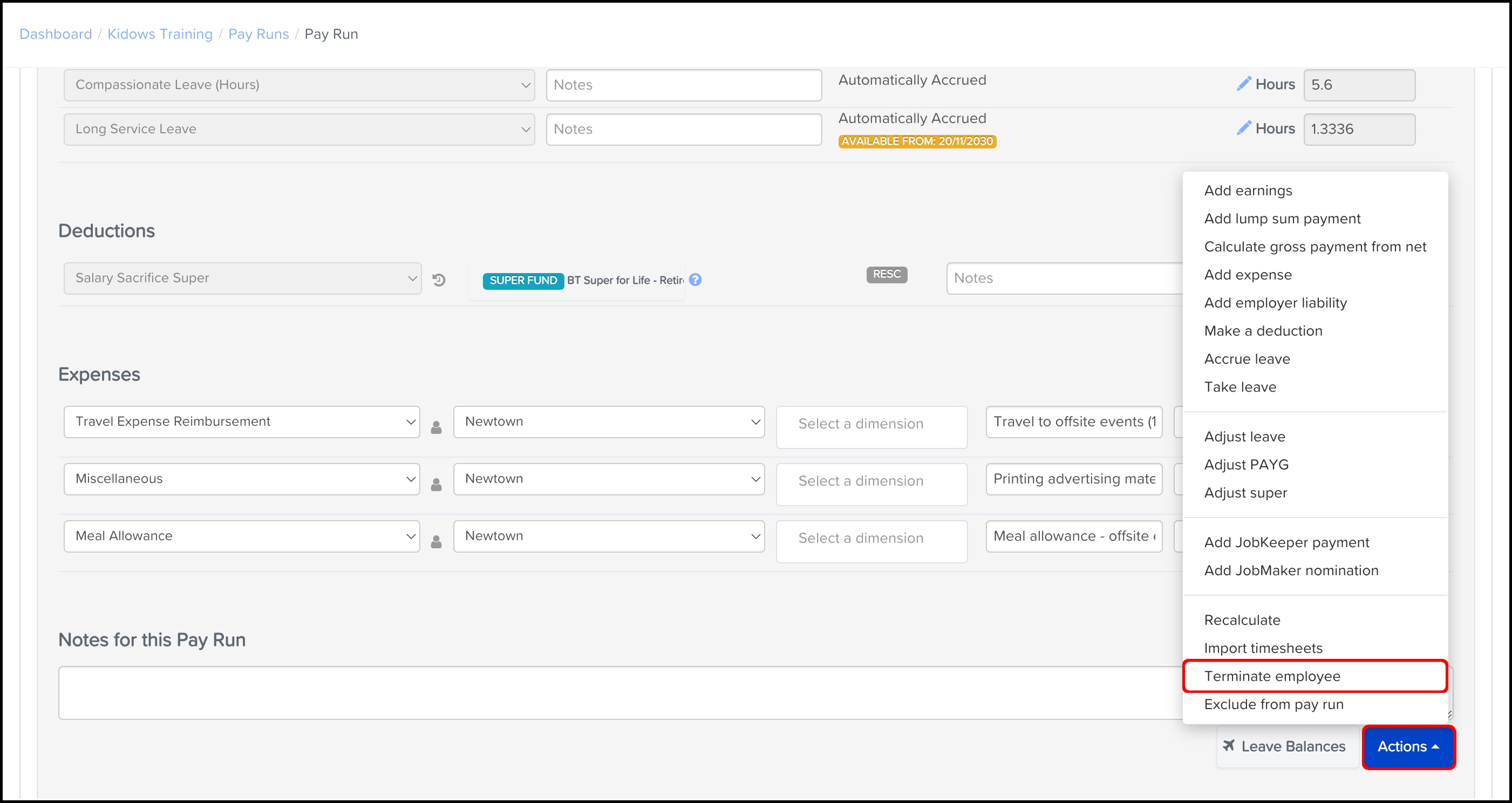Click person icon next to Travel Expense Reimbursement
Image resolution: width=1512 pixels, height=803 pixels.
[436, 427]
